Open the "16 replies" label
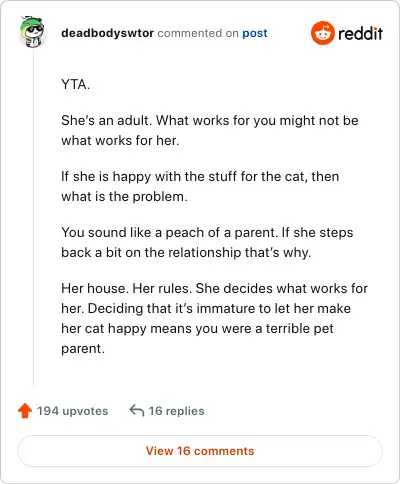The image size is (400, 484). pyautogui.click(x=176, y=411)
